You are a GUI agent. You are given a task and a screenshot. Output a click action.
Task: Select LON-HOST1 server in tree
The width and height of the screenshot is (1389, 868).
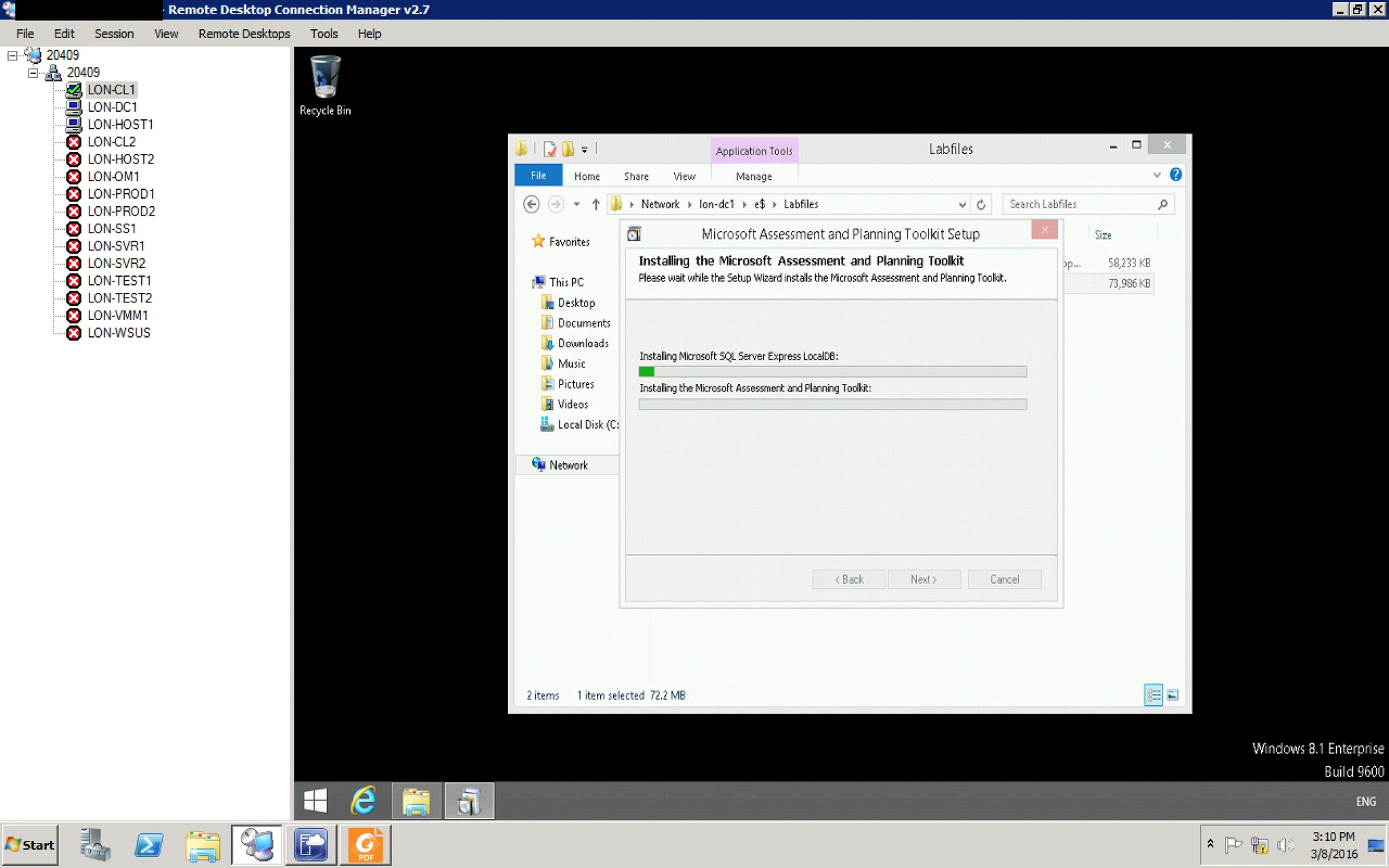pyautogui.click(x=120, y=125)
